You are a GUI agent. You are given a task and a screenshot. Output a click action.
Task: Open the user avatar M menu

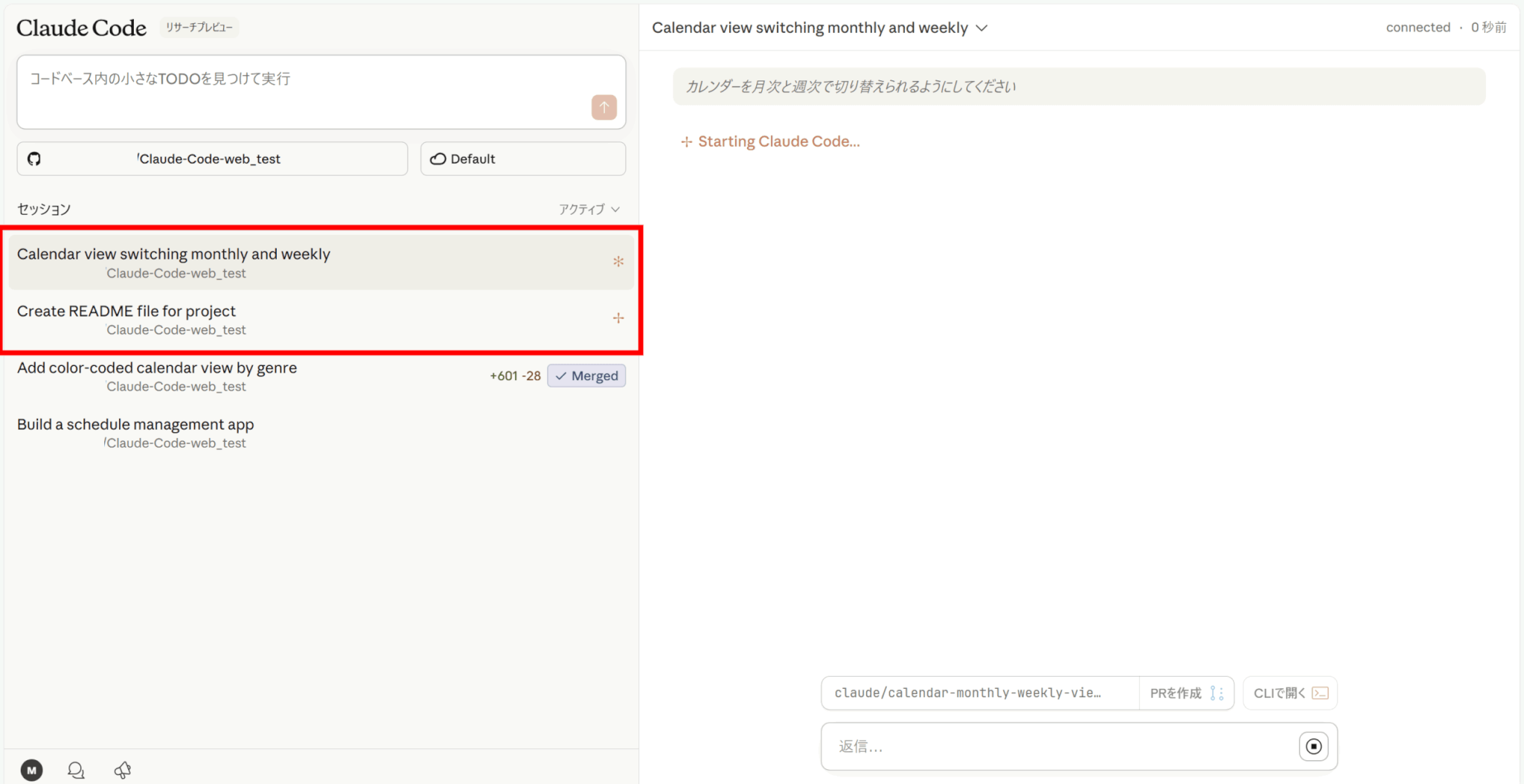pyautogui.click(x=31, y=770)
